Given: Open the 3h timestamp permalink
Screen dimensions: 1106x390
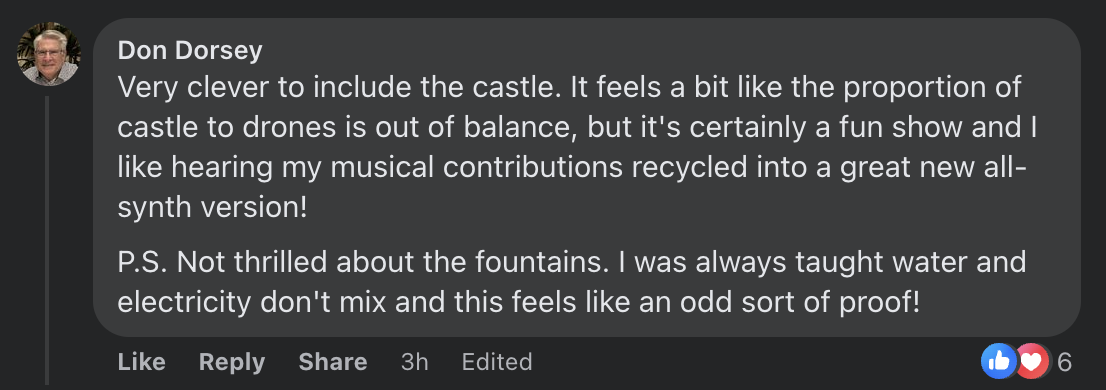Looking at the screenshot, I should tap(414, 362).
